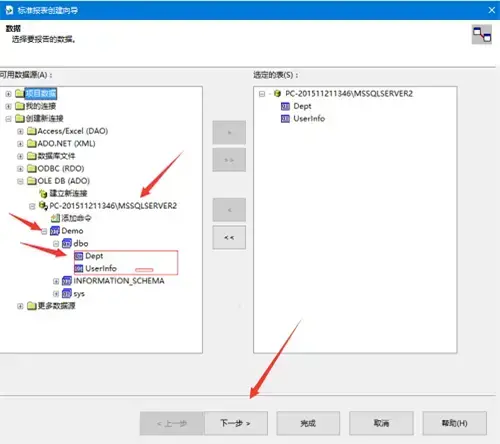Screen dimensions: 500x444
Task: Click the 完成 (Finish) button
Action: 308,423
